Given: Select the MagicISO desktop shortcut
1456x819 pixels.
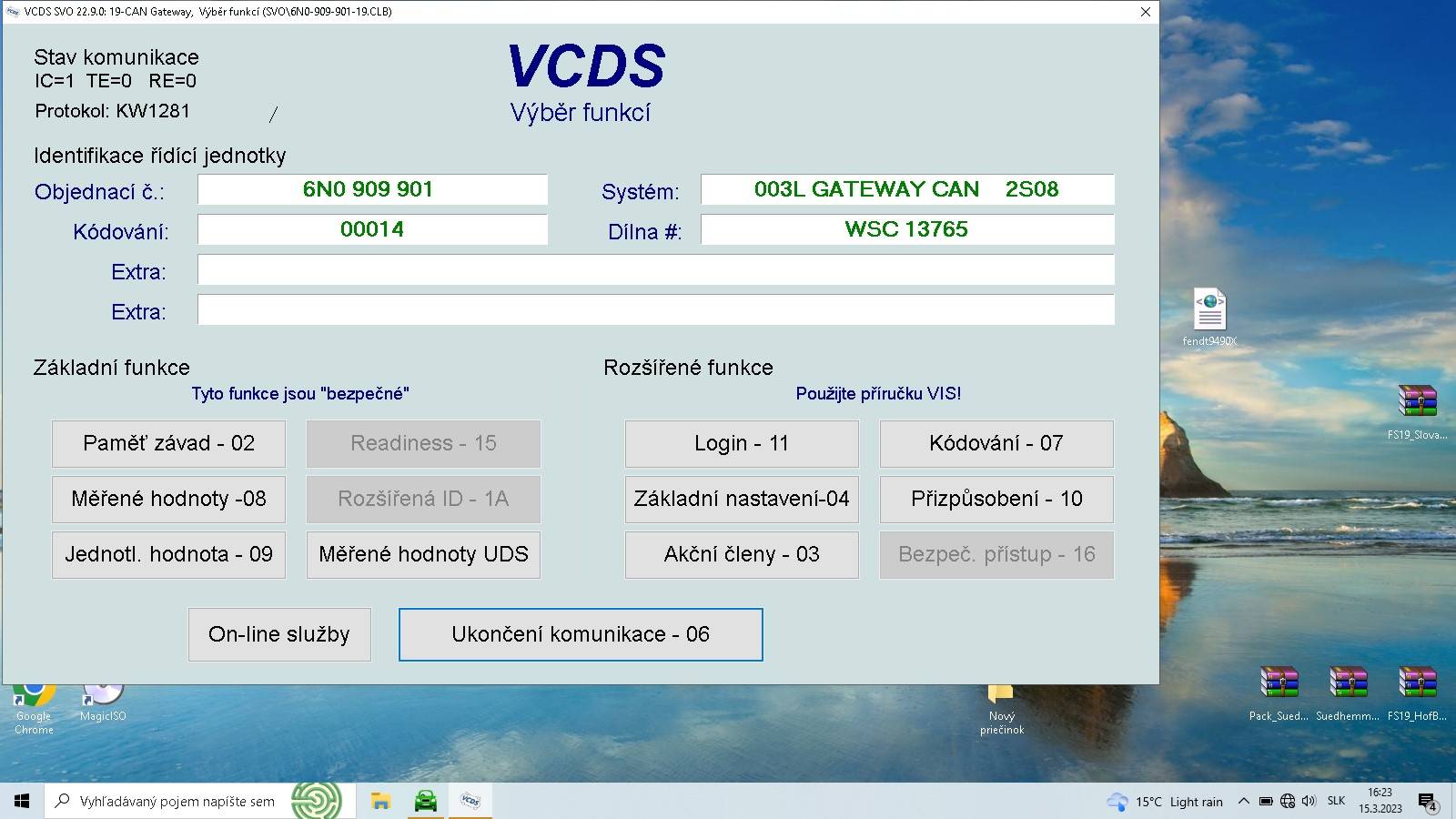Looking at the screenshot, I should coord(103,703).
